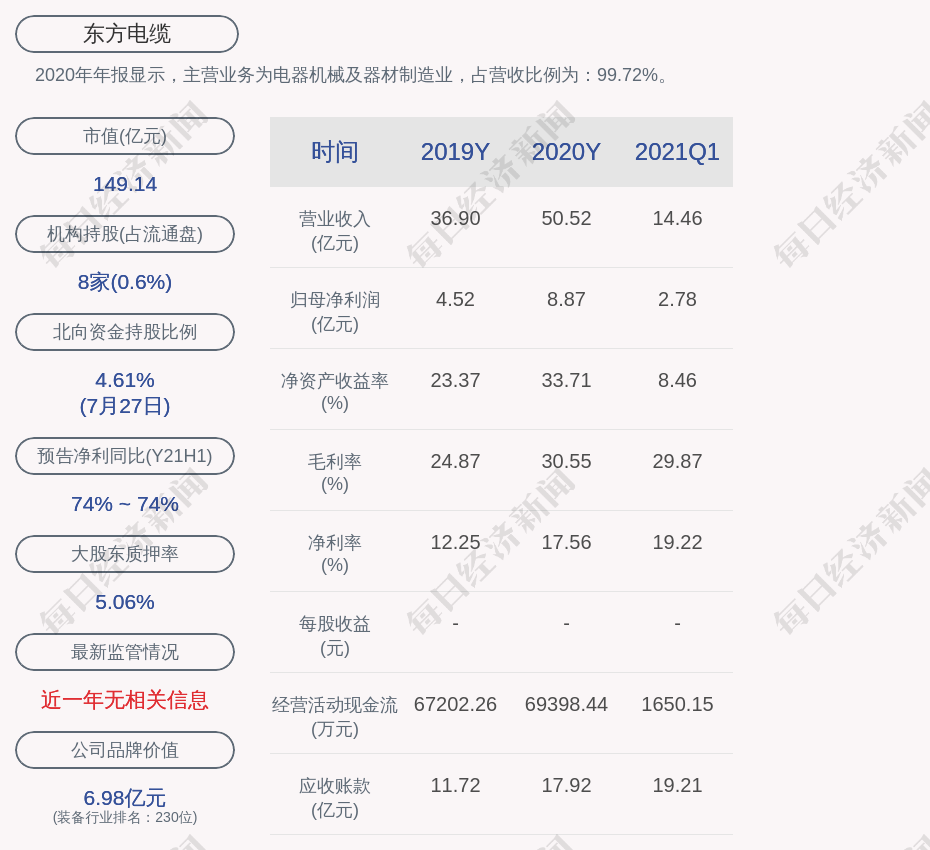Click the 每股收益 row label
Screen dimensions: 930x850
pyautogui.click(x=335, y=636)
